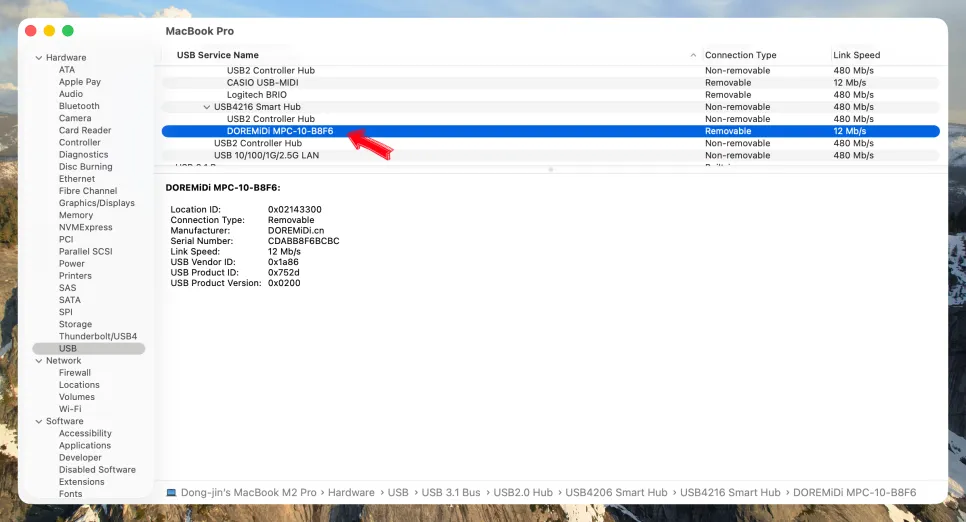Select the CASIO USB-MIDI device row
966x522 pixels.
click(x=551, y=83)
